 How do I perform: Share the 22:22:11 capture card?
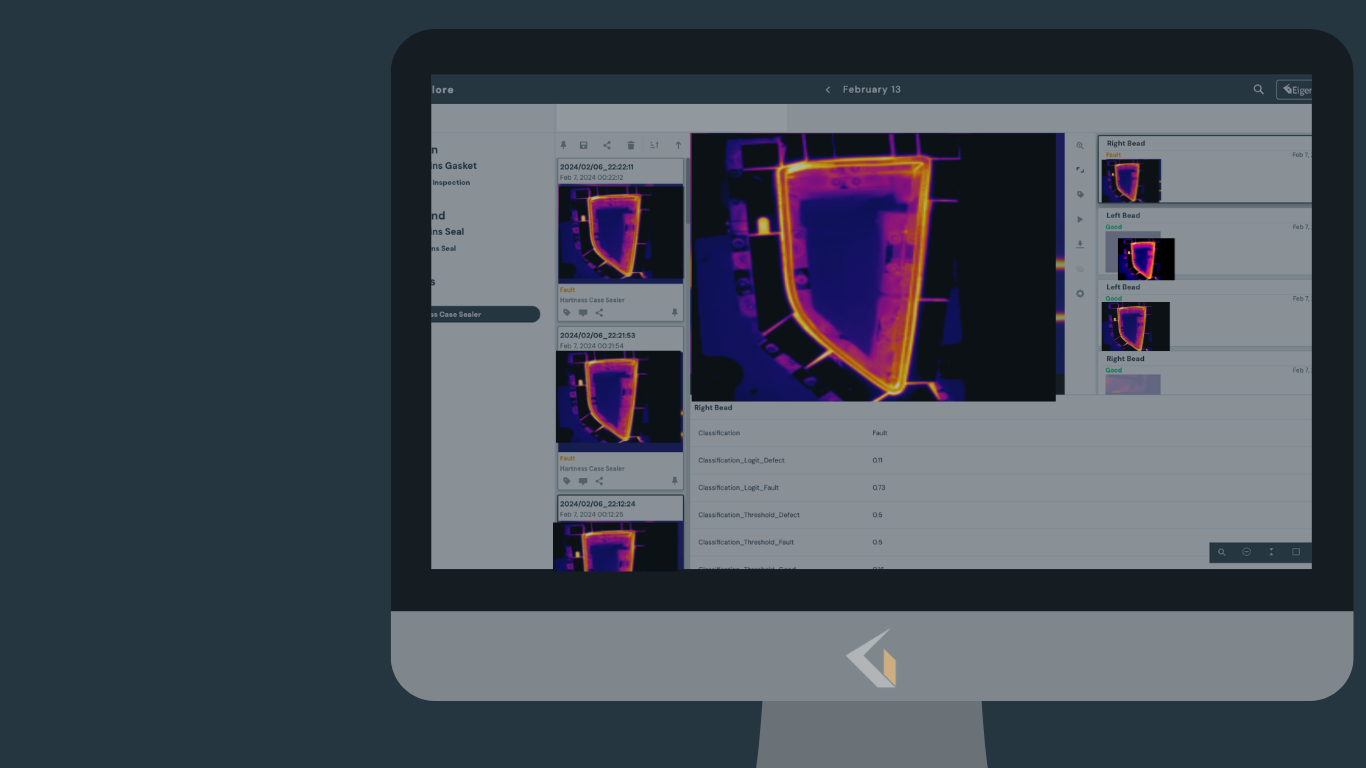tap(599, 313)
